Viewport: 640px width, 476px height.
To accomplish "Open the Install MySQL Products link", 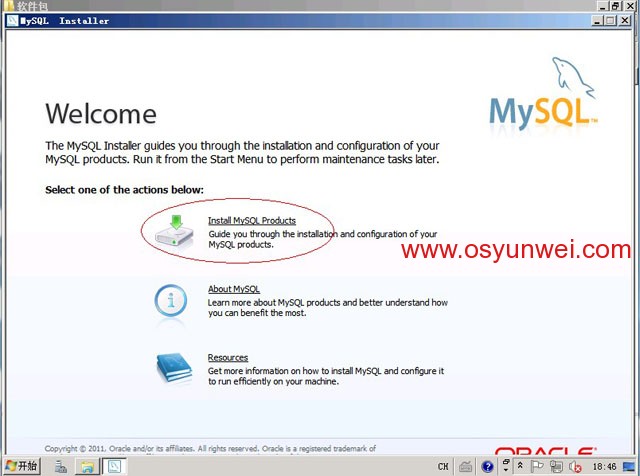I will (252, 220).
